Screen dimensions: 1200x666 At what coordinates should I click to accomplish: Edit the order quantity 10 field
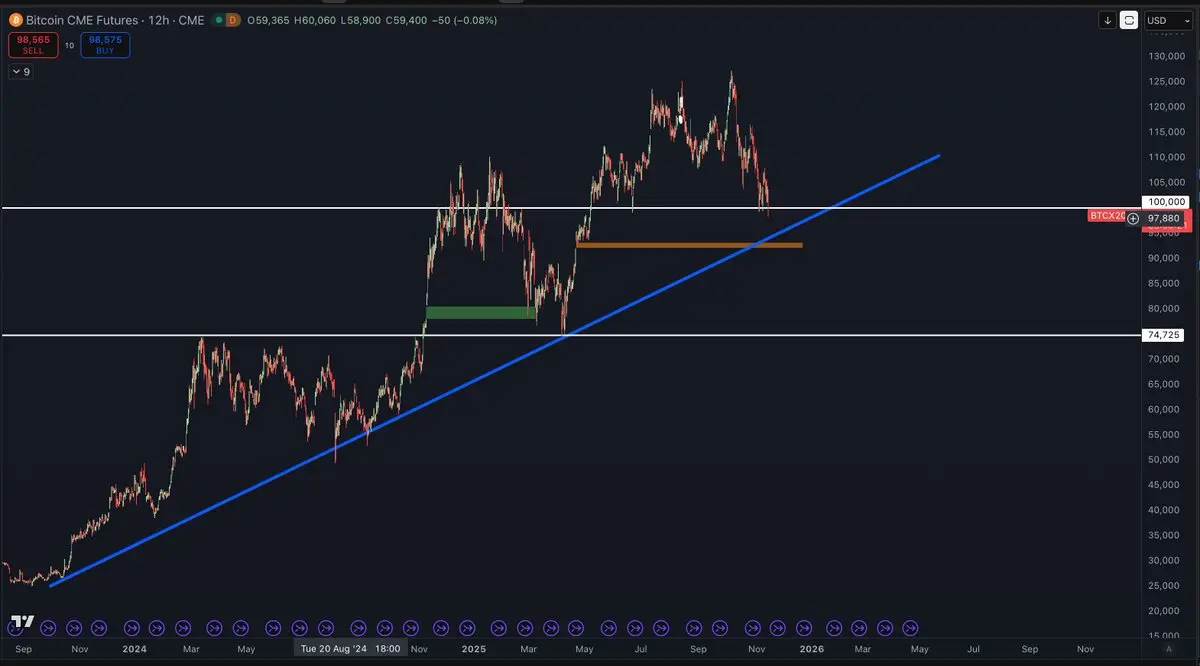tap(69, 45)
